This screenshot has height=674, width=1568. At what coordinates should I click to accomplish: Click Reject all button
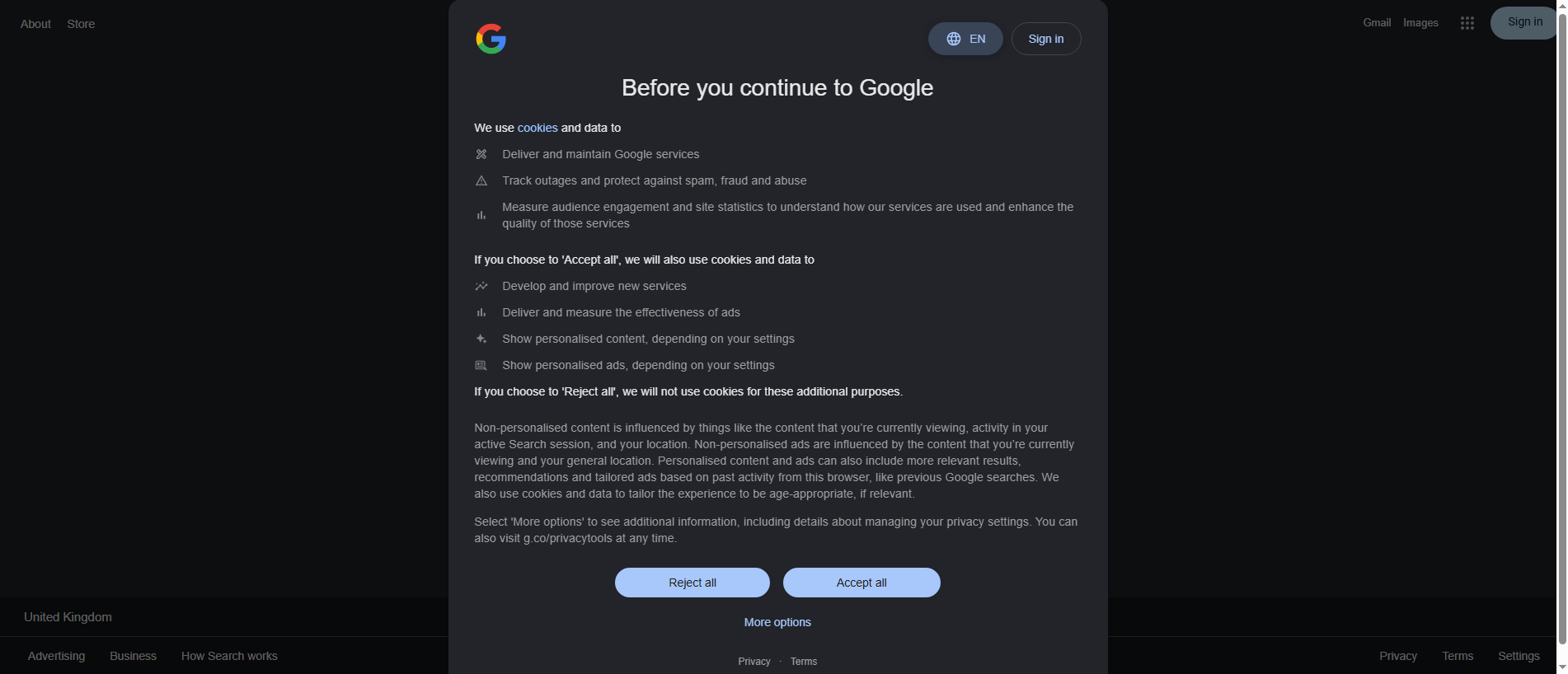pyautogui.click(x=692, y=583)
